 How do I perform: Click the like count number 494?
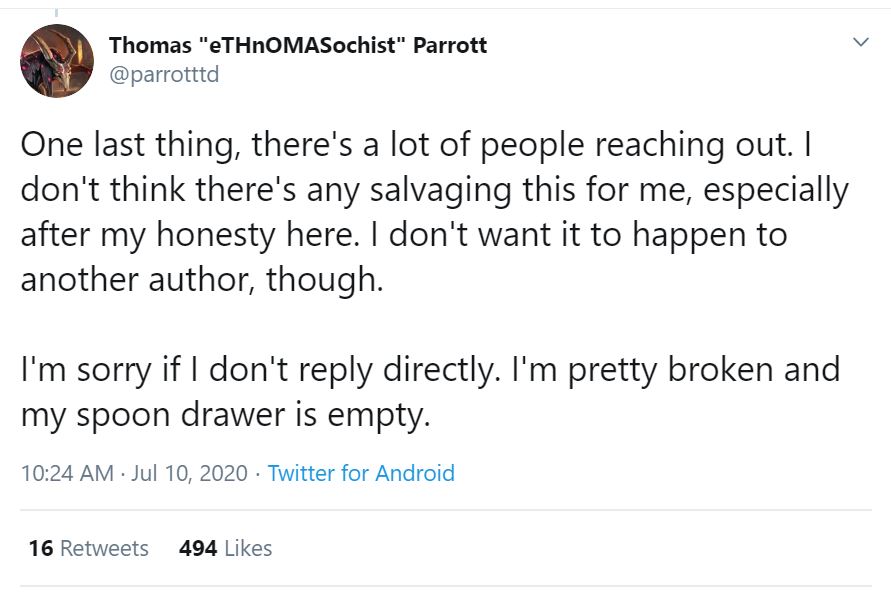coord(197,548)
